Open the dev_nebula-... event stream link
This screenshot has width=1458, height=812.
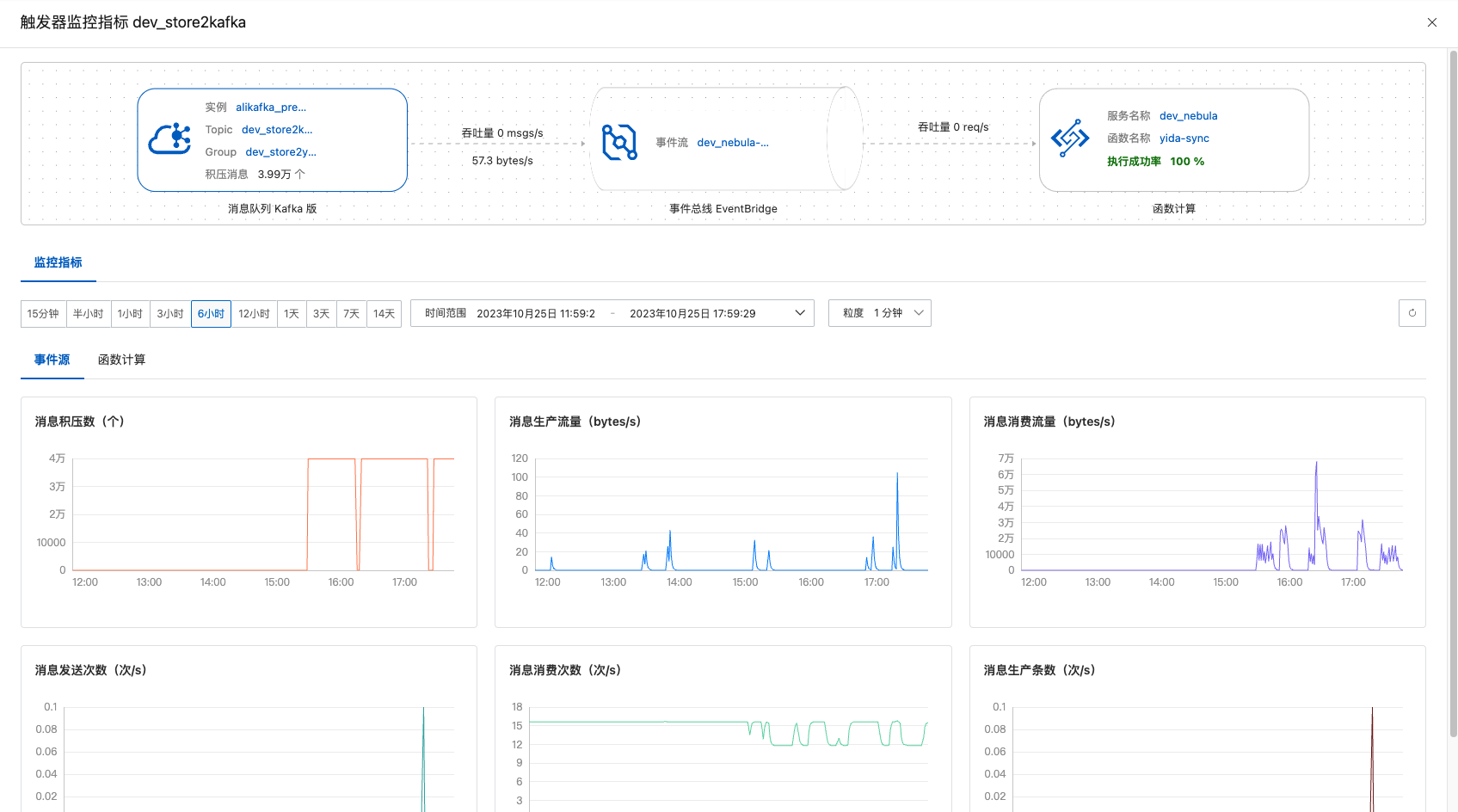point(733,143)
